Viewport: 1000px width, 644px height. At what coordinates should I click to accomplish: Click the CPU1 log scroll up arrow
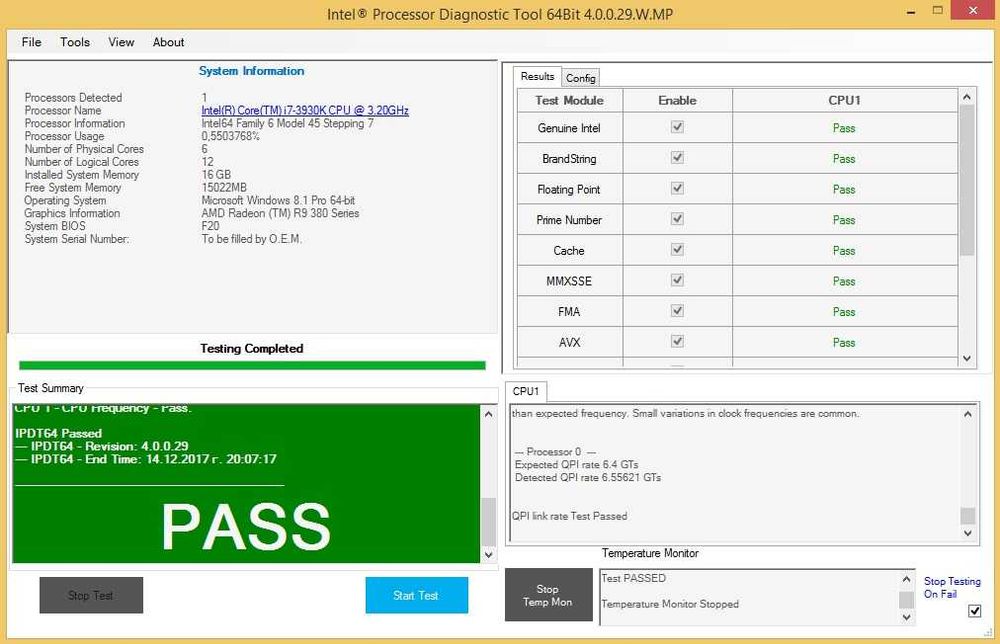(x=967, y=414)
